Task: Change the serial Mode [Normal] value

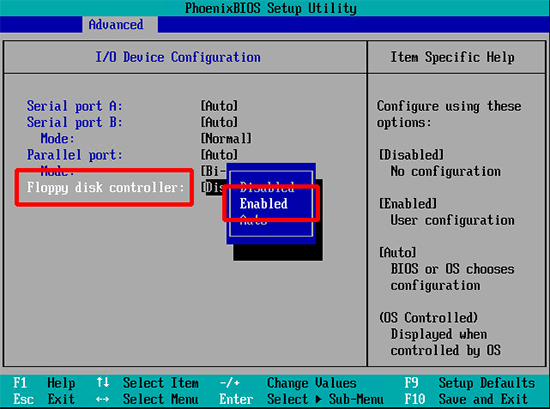Action: (x=226, y=139)
